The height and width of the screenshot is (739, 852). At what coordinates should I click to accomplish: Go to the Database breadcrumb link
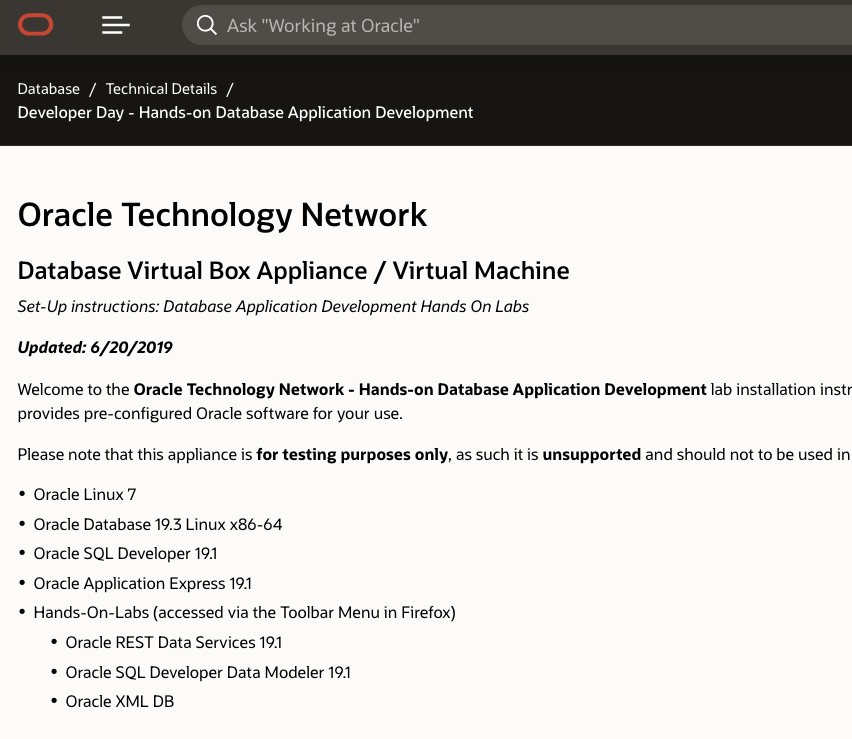tap(48, 89)
